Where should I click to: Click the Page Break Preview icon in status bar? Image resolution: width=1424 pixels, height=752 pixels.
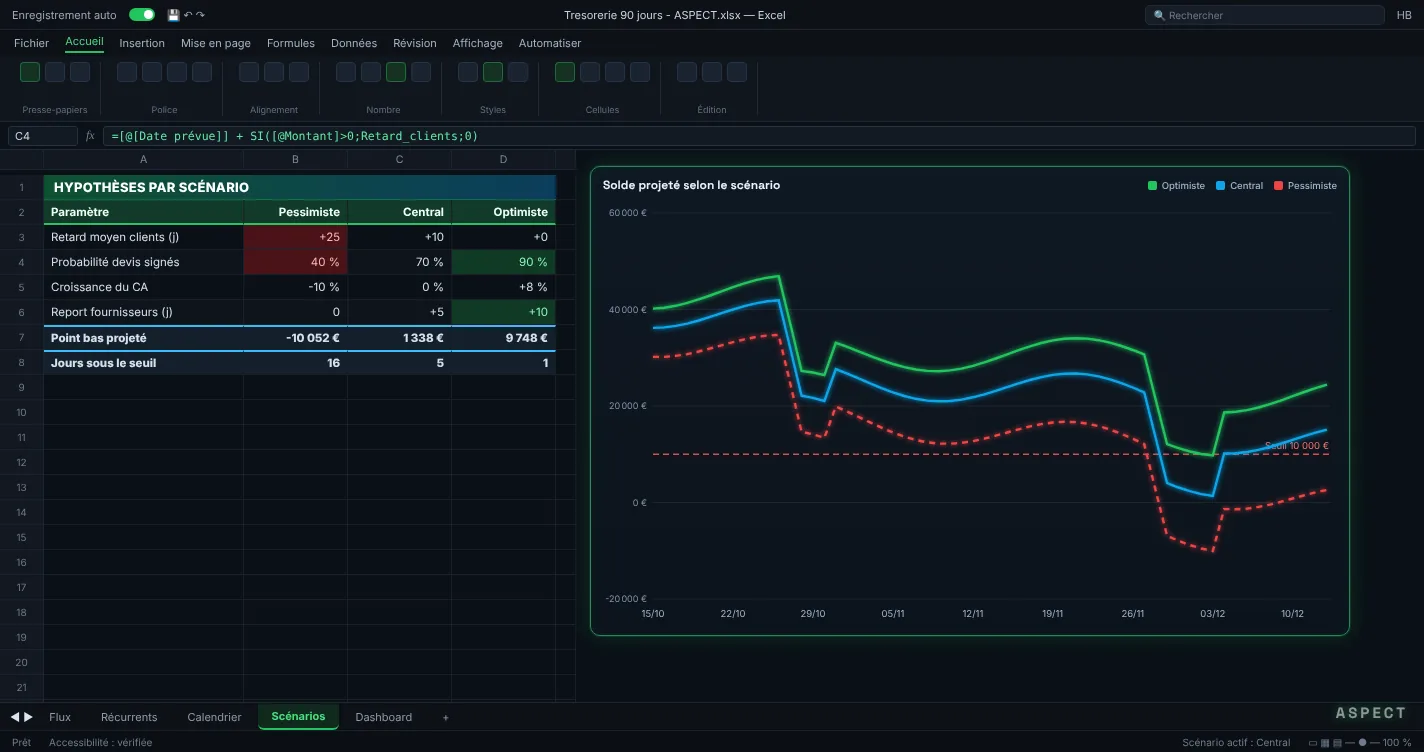(x=1337, y=743)
